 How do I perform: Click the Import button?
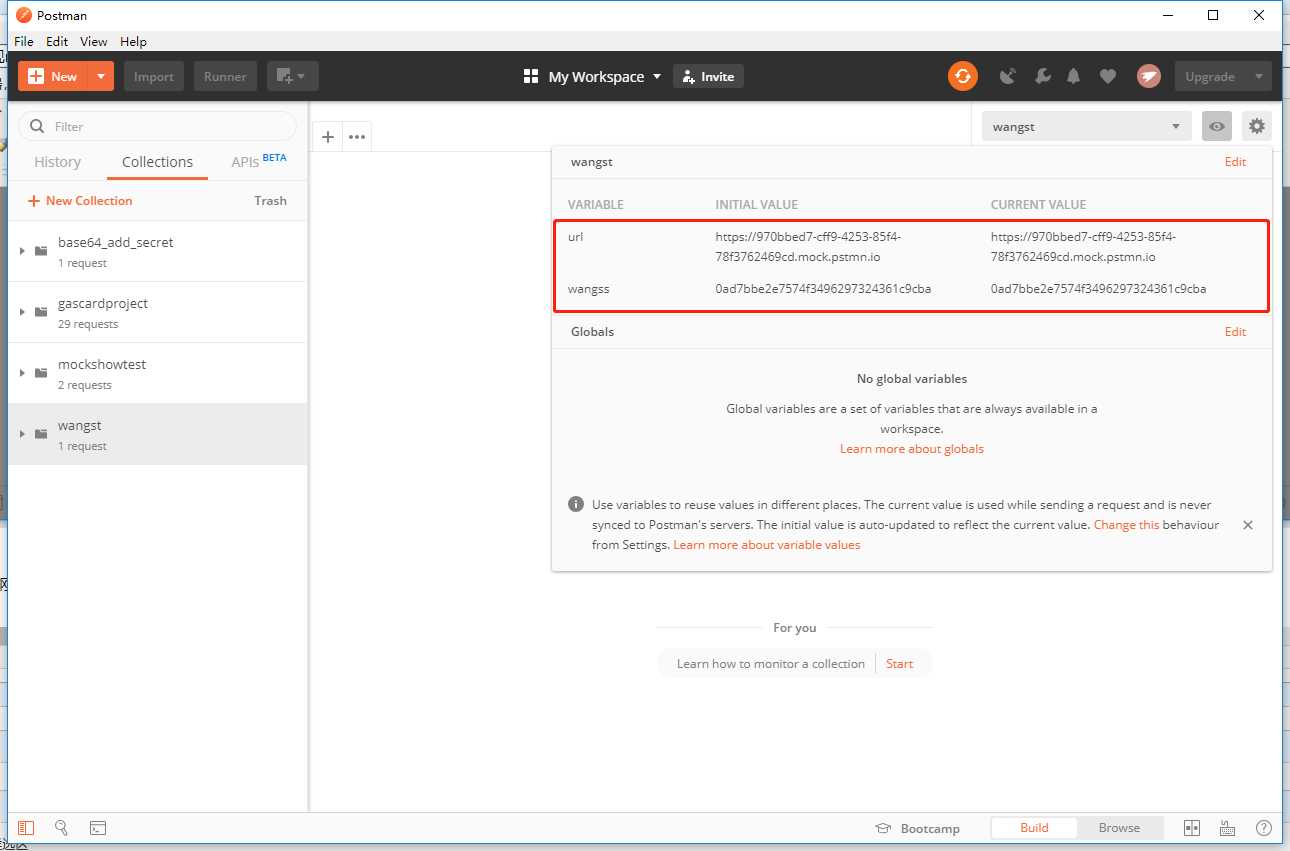click(x=154, y=76)
